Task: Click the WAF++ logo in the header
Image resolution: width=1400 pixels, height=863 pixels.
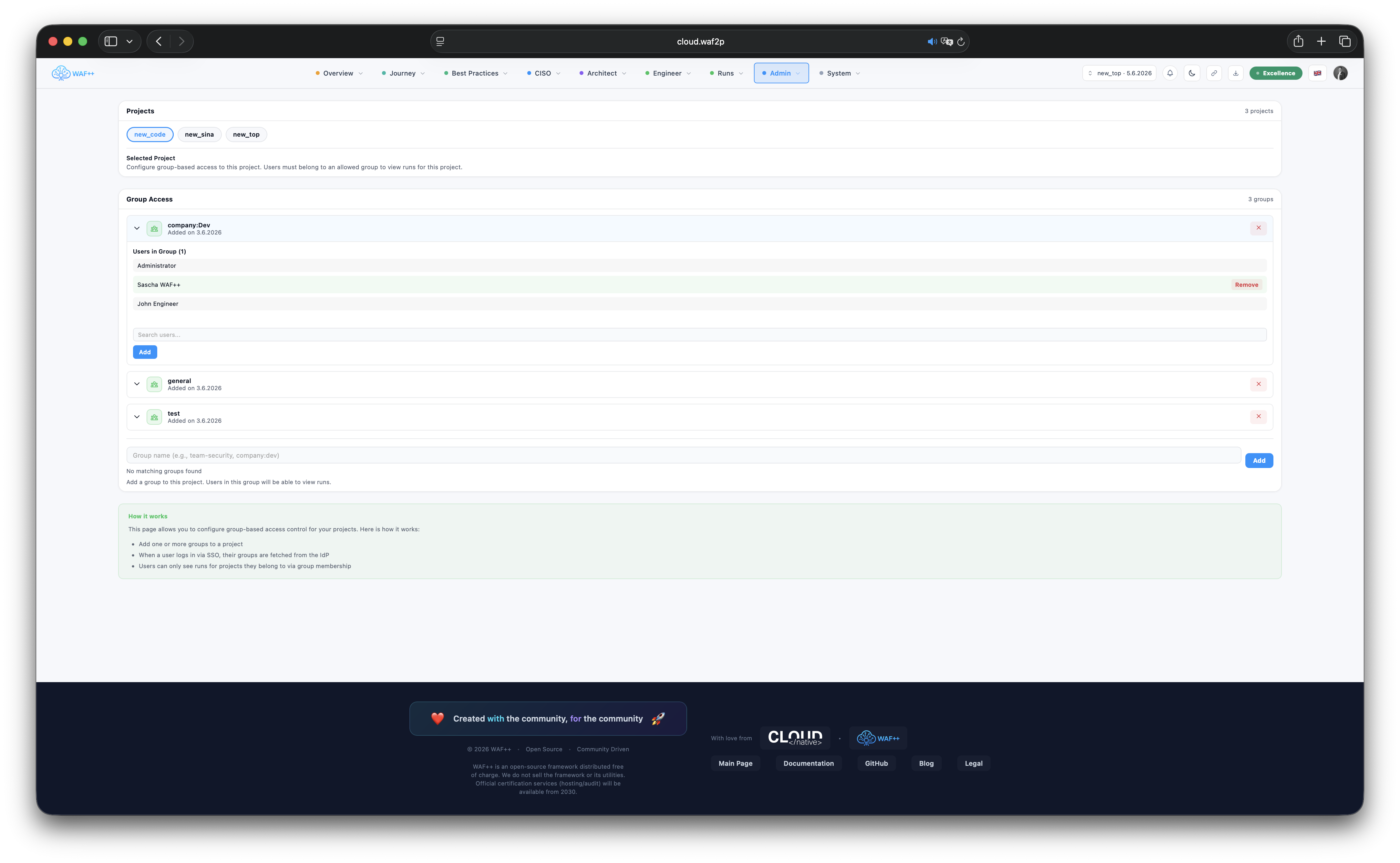Action: [x=72, y=73]
